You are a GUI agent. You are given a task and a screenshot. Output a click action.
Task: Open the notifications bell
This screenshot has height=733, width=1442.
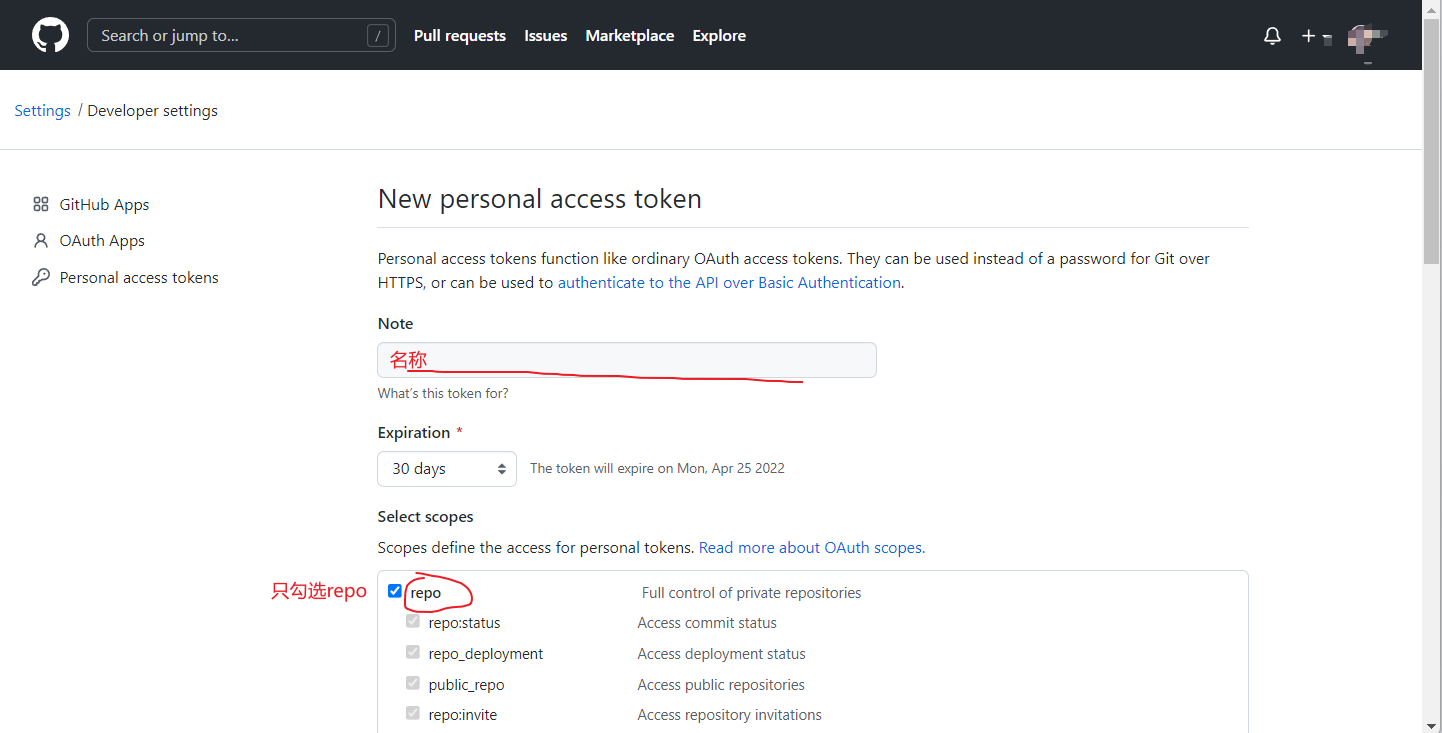point(1272,36)
